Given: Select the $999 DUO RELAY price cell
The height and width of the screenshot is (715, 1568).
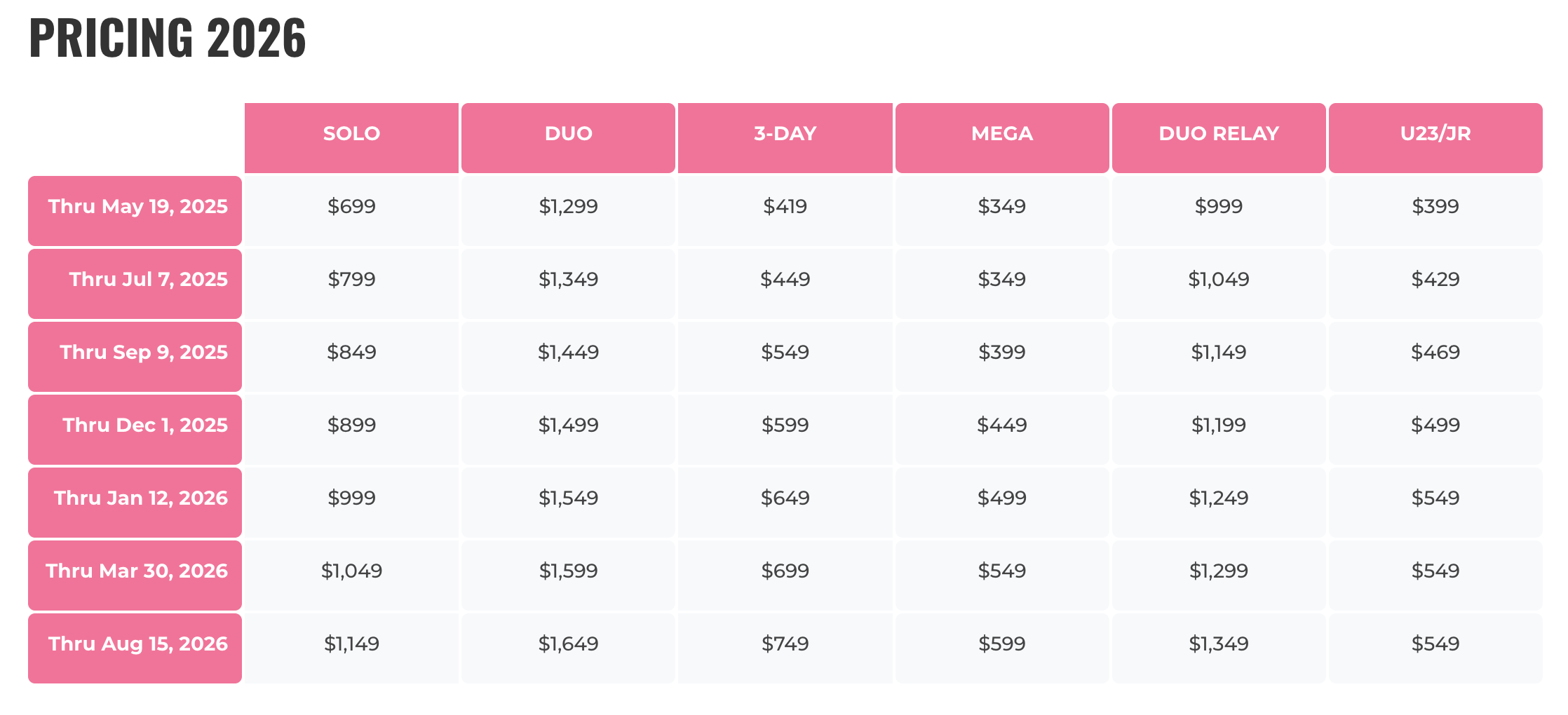Looking at the screenshot, I should point(1218,207).
